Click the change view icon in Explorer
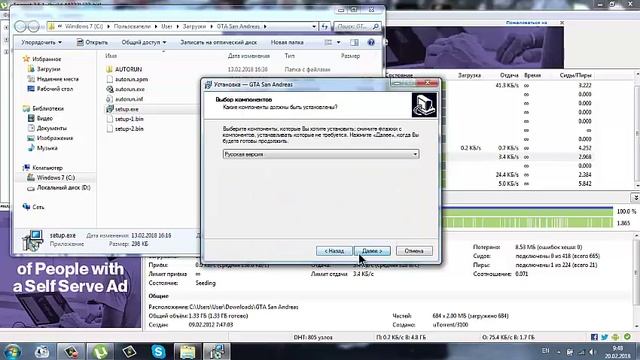Image resolution: width=640 pixels, height=360 pixels. 328,42
